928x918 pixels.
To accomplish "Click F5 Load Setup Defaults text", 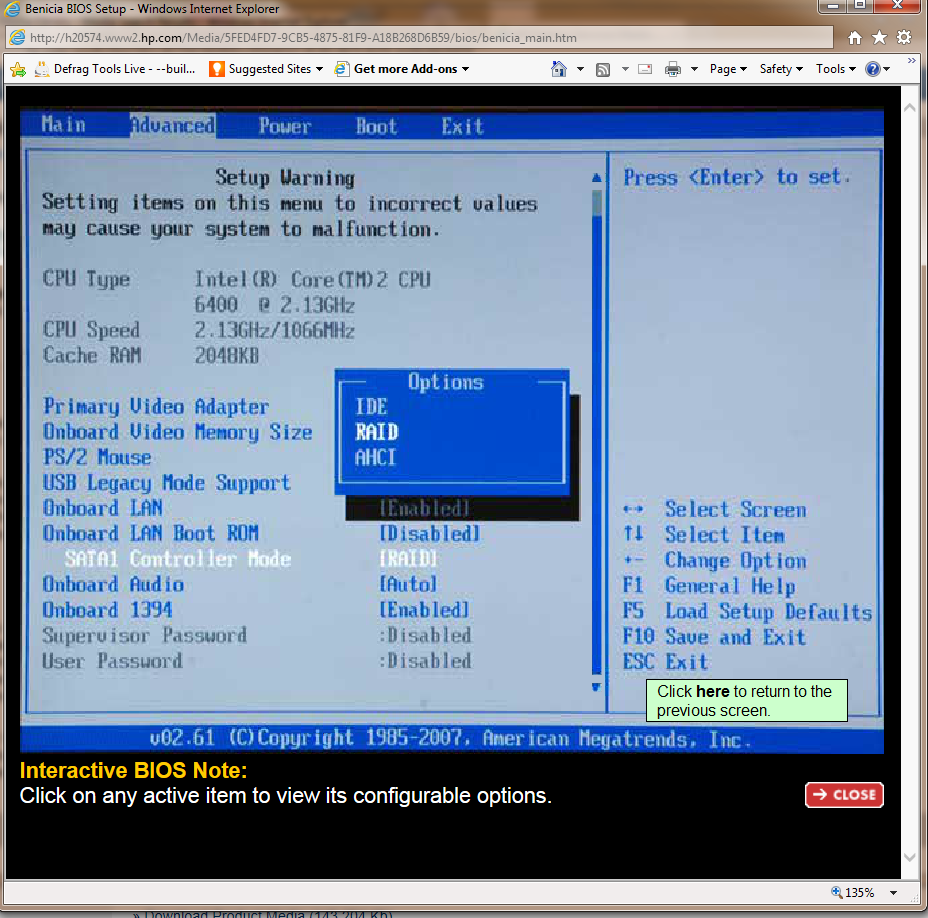I will pyautogui.click(x=747, y=611).
